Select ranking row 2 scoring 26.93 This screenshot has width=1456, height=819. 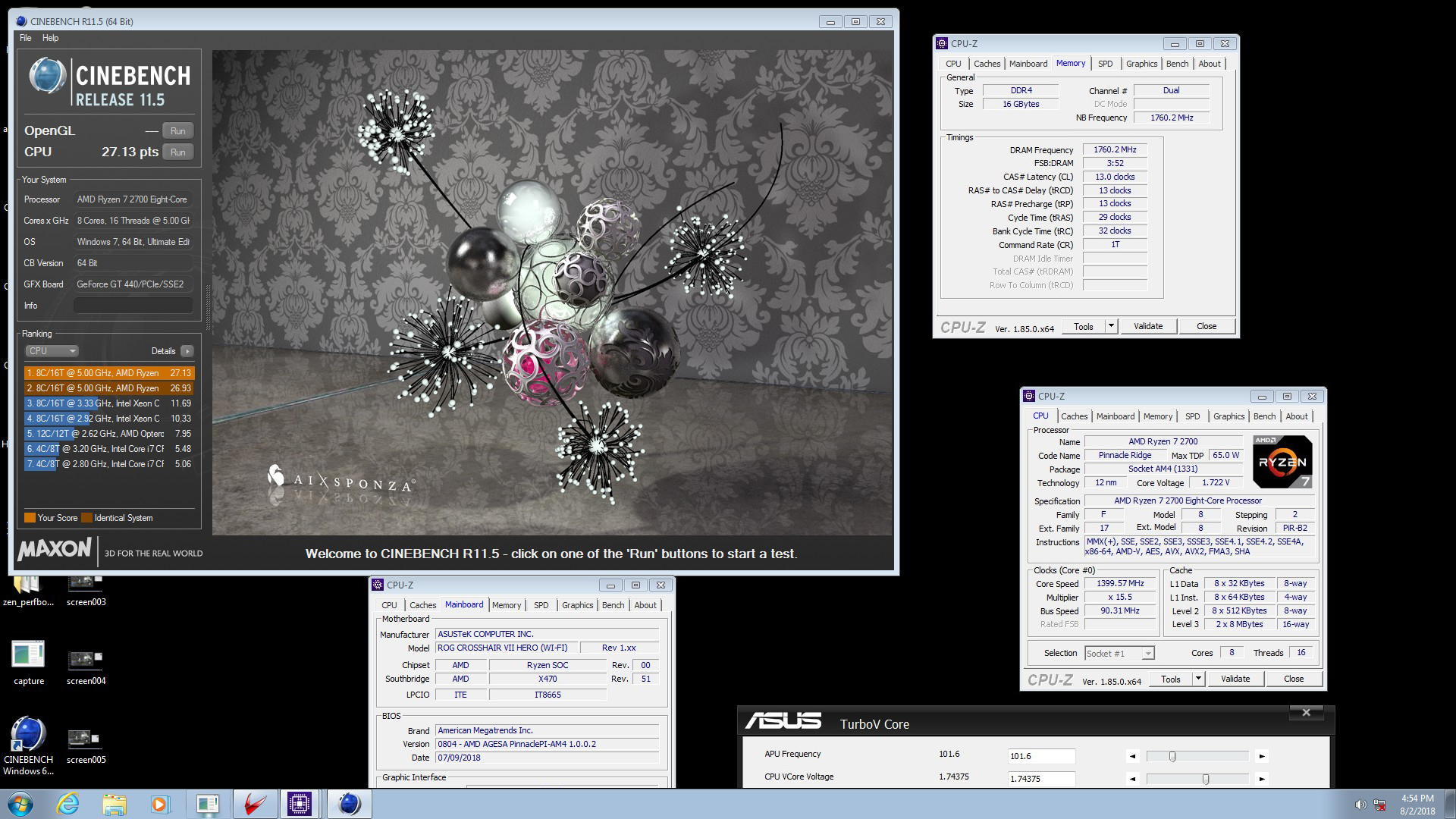pos(109,388)
